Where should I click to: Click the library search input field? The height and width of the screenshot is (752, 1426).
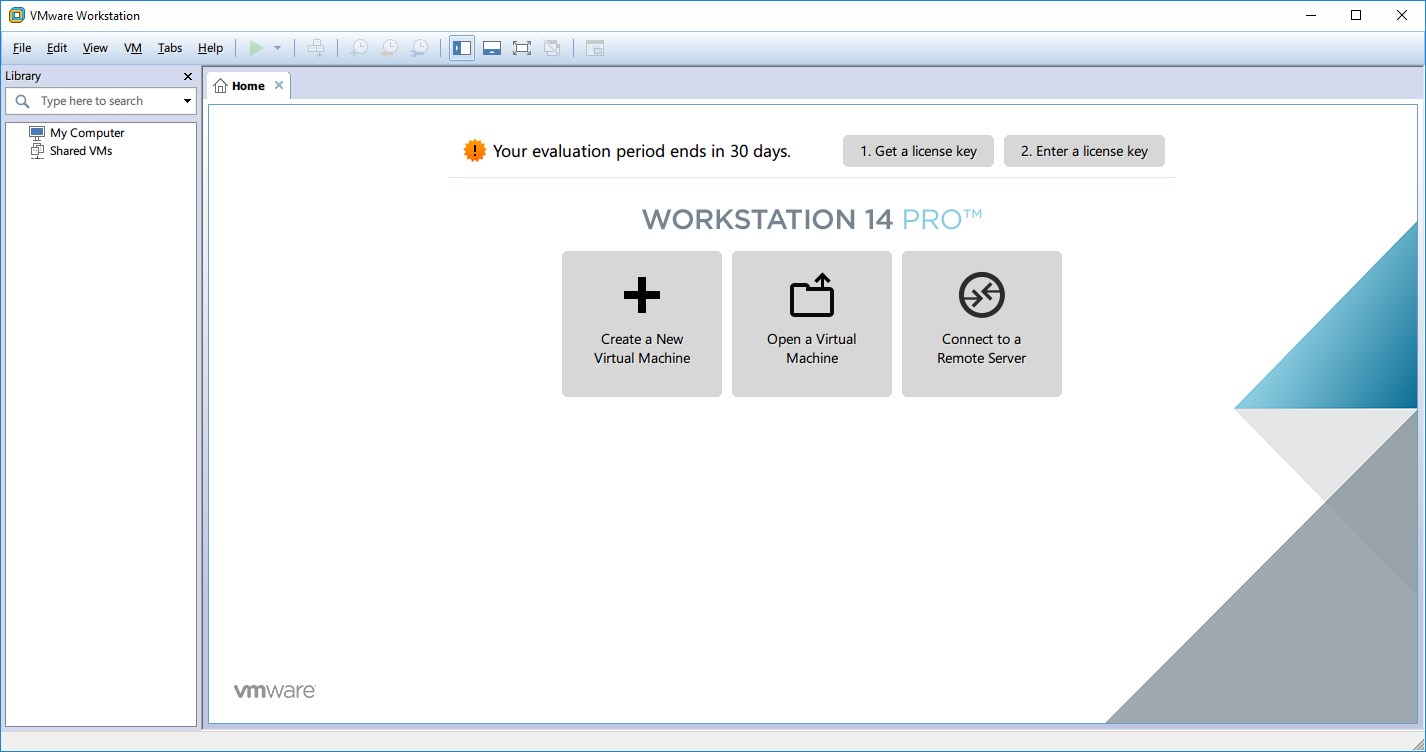click(x=100, y=100)
